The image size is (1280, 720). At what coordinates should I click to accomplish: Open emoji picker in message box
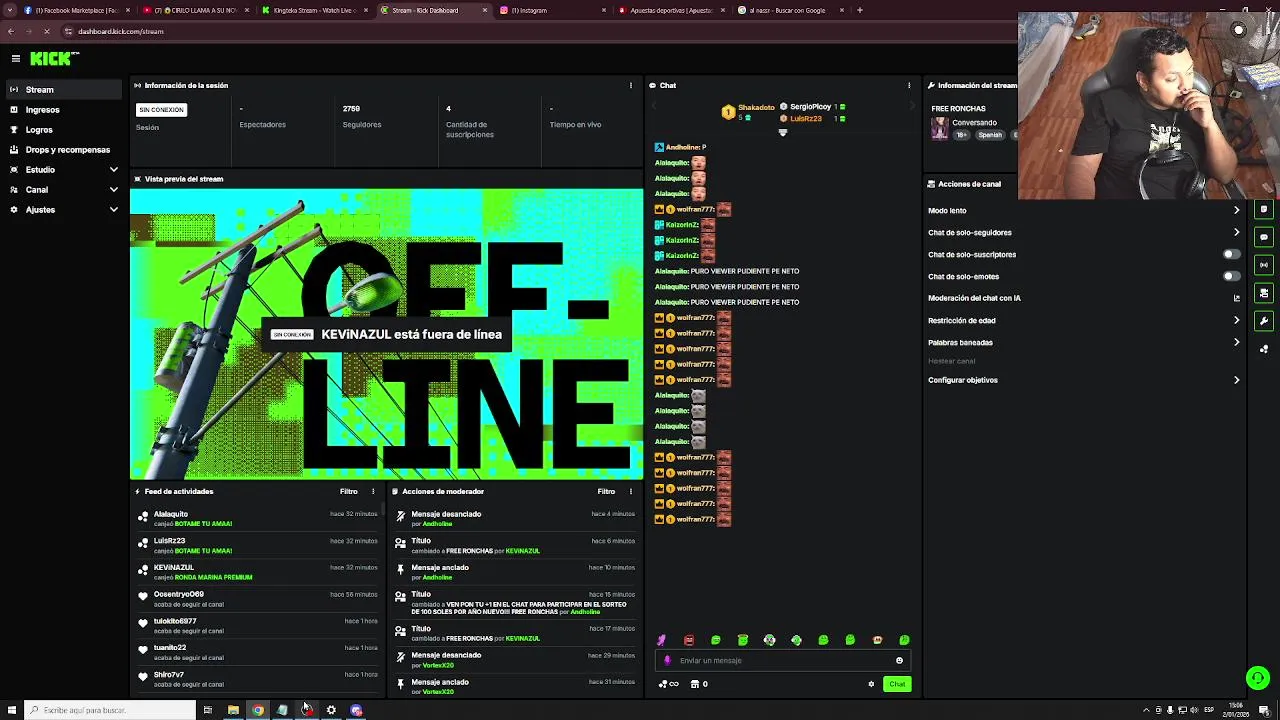pos(899,661)
